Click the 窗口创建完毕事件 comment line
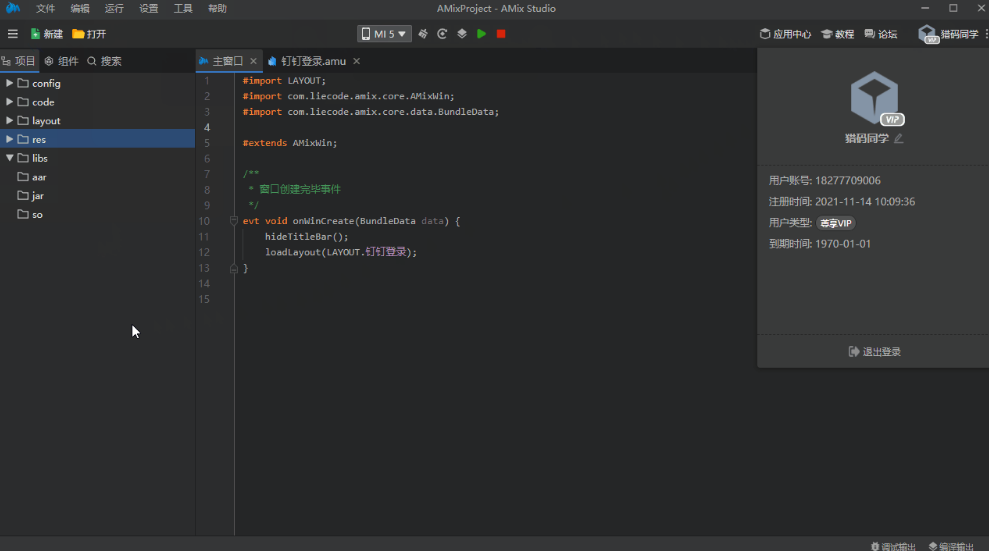The width and height of the screenshot is (989, 551). [x=295, y=189]
